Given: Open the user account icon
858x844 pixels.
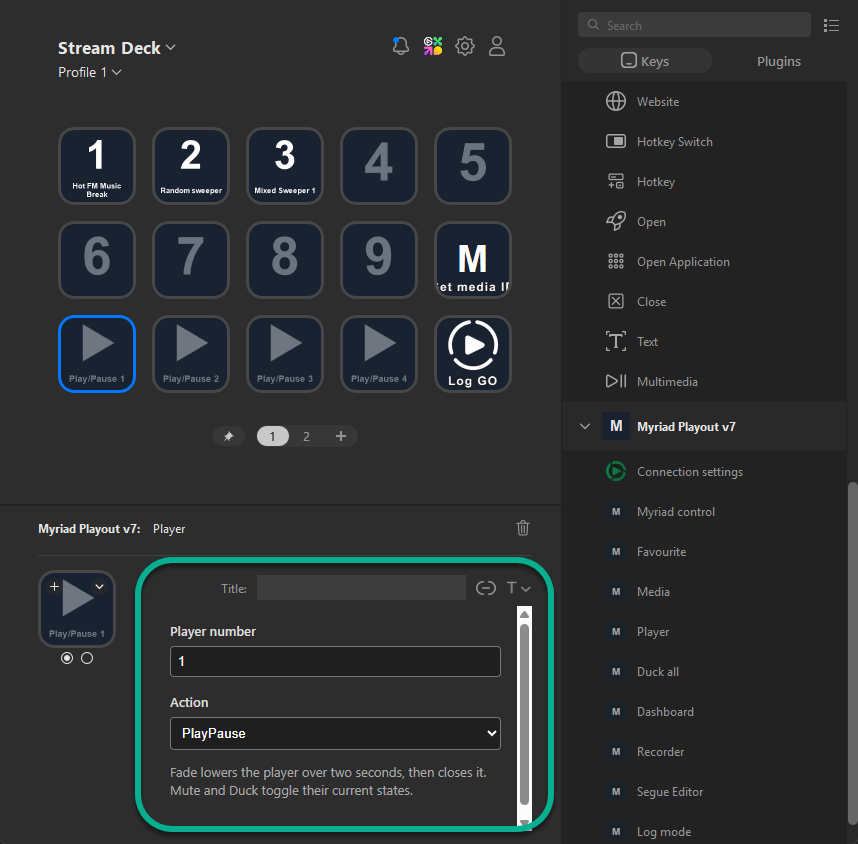Looking at the screenshot, I should (x=497, y=46).
